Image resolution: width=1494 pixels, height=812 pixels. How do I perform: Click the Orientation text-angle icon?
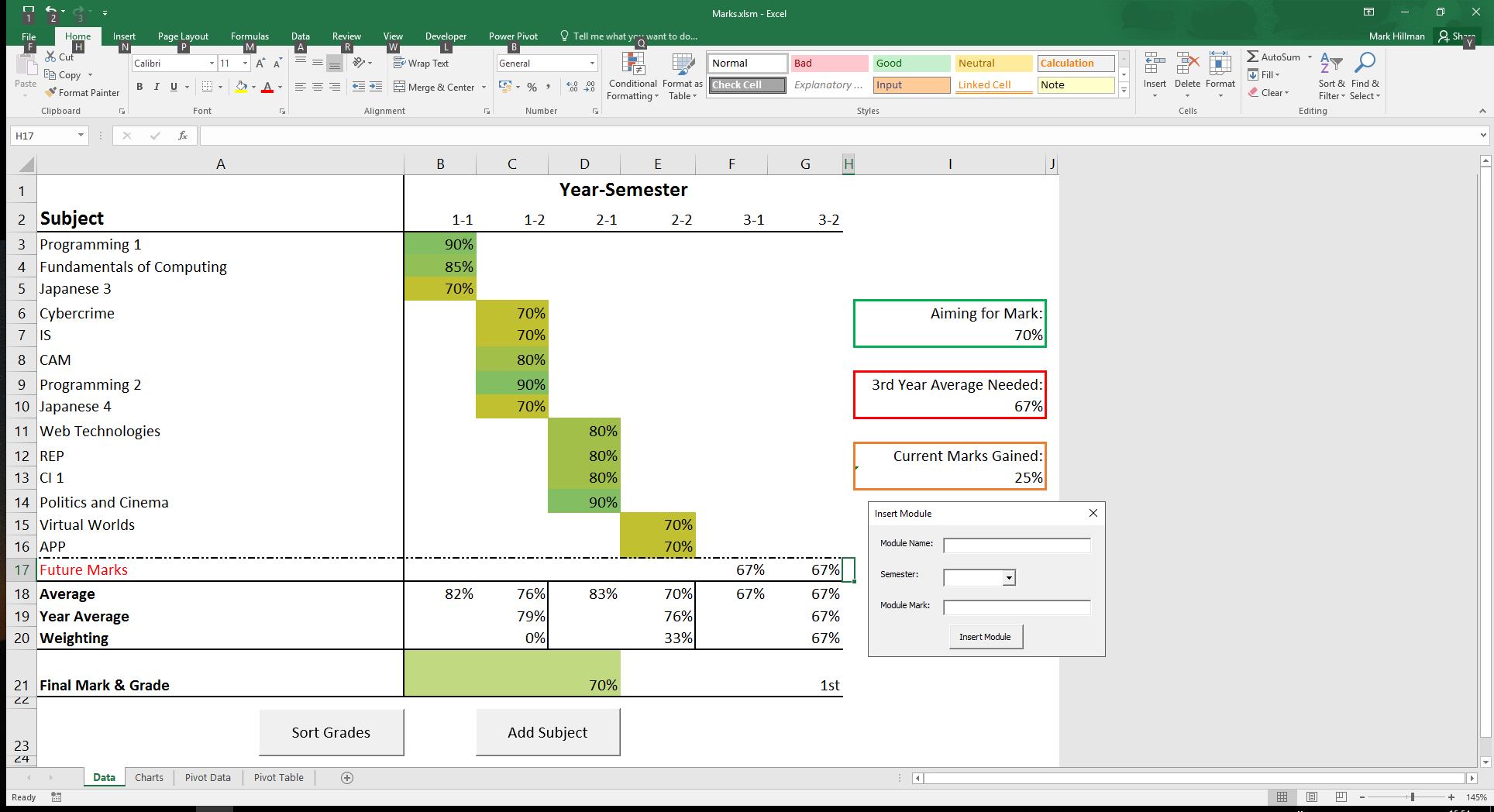click(360, 63)
